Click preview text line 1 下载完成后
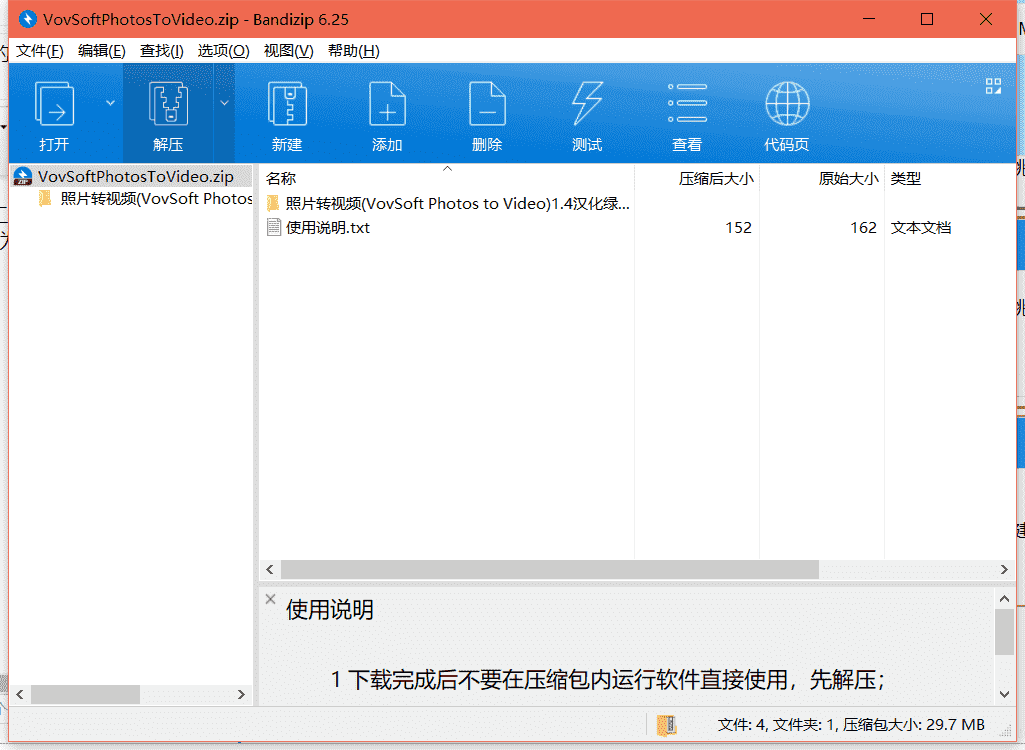 (608, 680)
